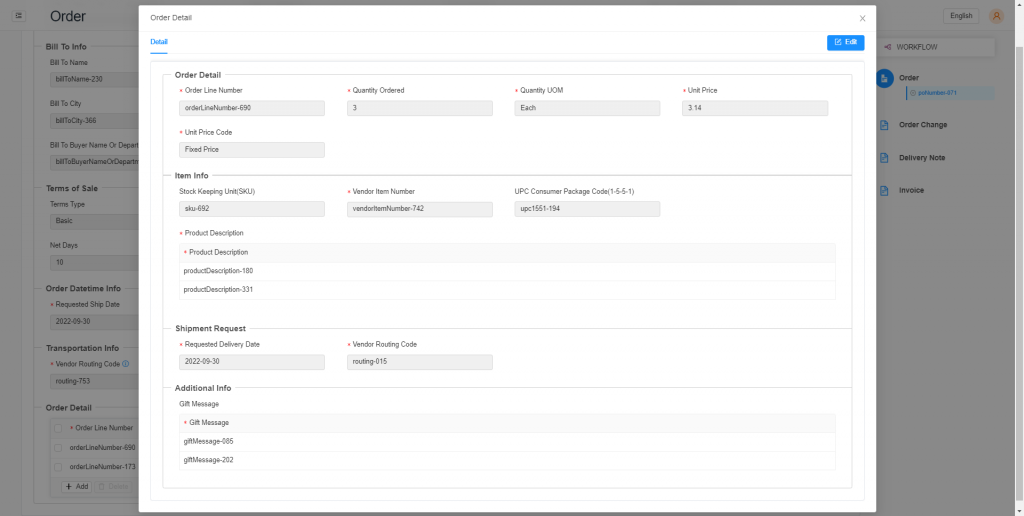Click the Invoice document icon
Image resolution: width=1024 pixels, height=516 pixels.
click(884, 191)
